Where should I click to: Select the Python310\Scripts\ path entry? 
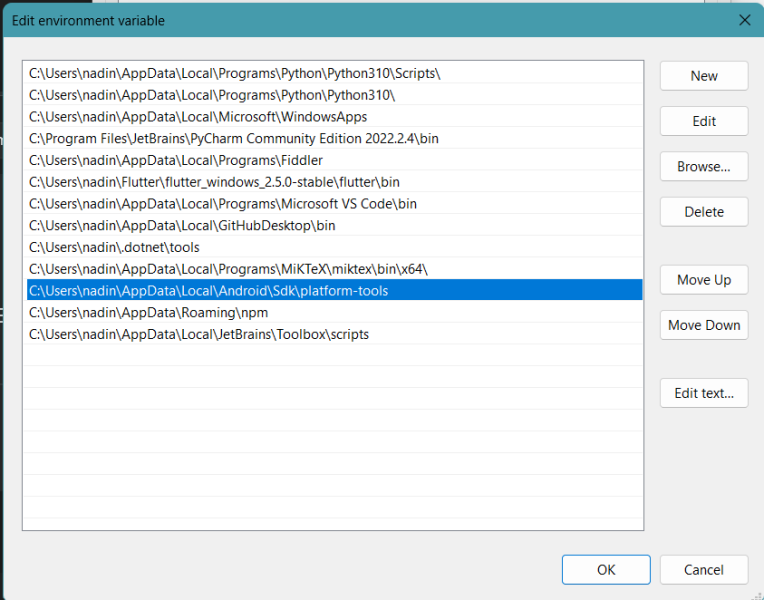(x=334, y=73)
